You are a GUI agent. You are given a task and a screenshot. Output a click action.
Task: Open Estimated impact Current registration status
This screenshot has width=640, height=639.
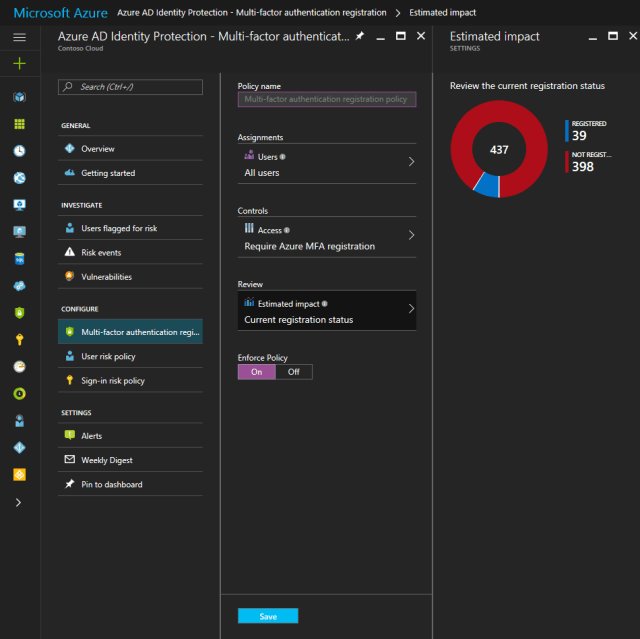[x=327, y=311]
